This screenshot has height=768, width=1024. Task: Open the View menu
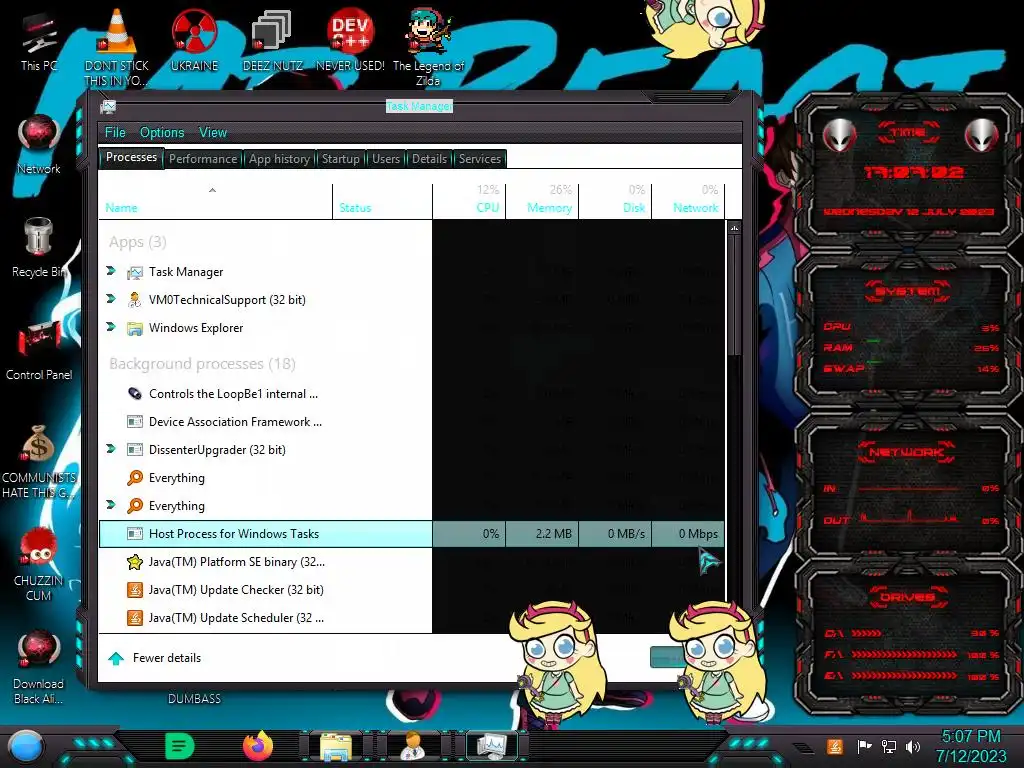213,133
